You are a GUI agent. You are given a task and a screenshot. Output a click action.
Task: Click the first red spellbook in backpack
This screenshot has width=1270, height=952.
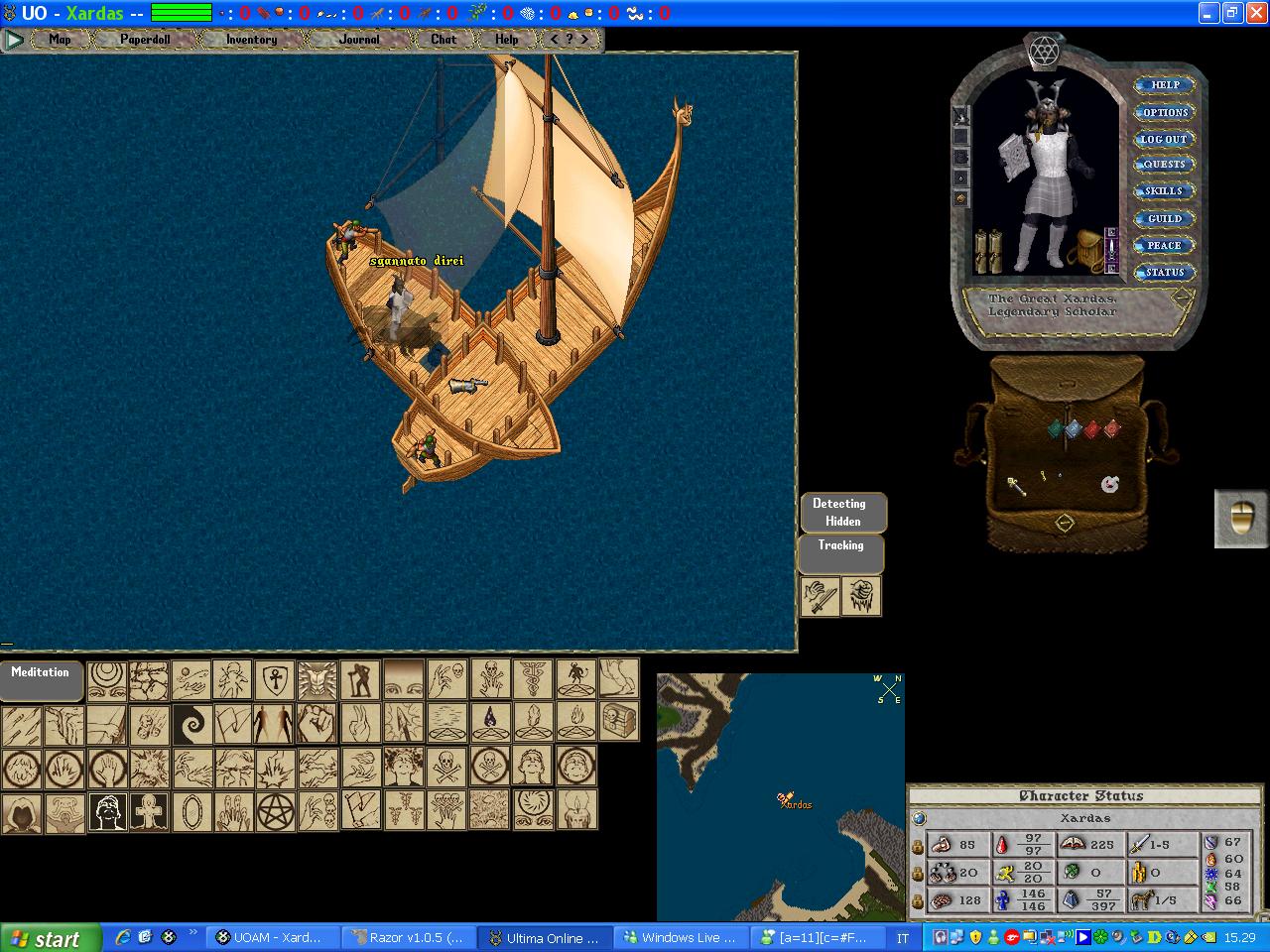tap(1092, 429)
